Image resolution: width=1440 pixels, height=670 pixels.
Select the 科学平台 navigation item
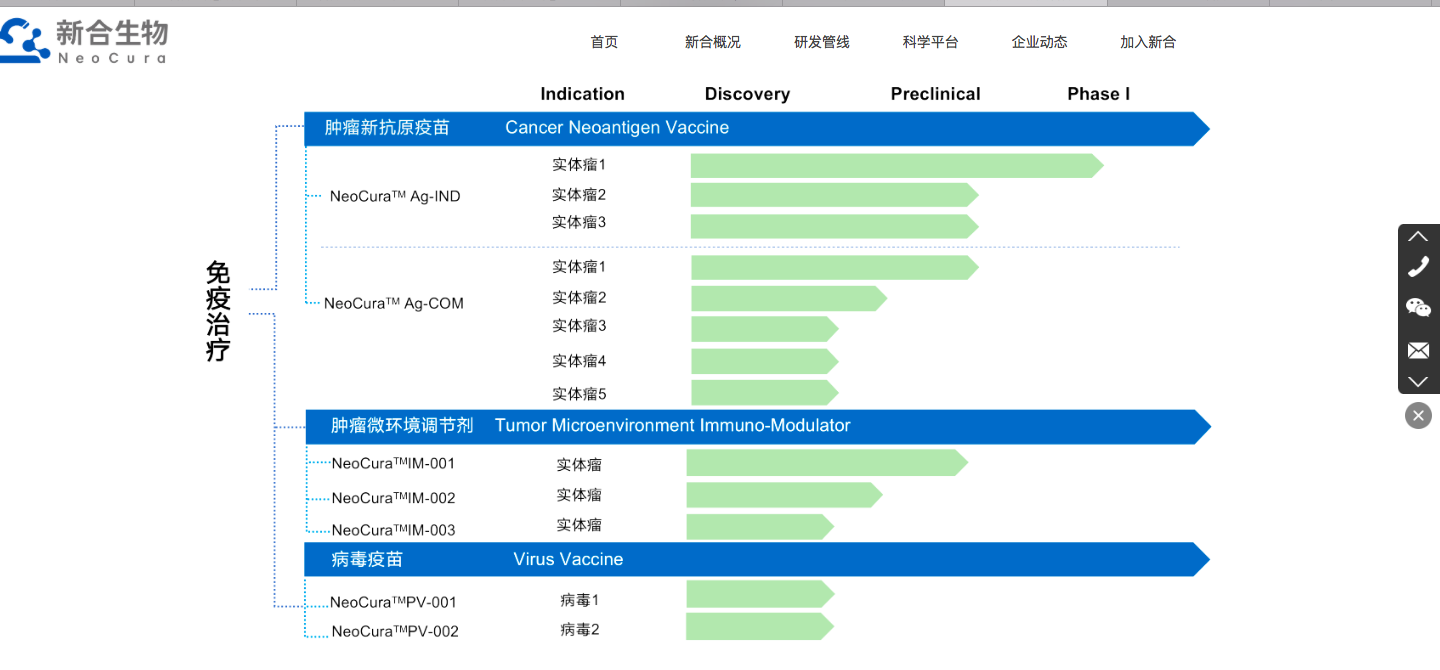tap(930, 42)
